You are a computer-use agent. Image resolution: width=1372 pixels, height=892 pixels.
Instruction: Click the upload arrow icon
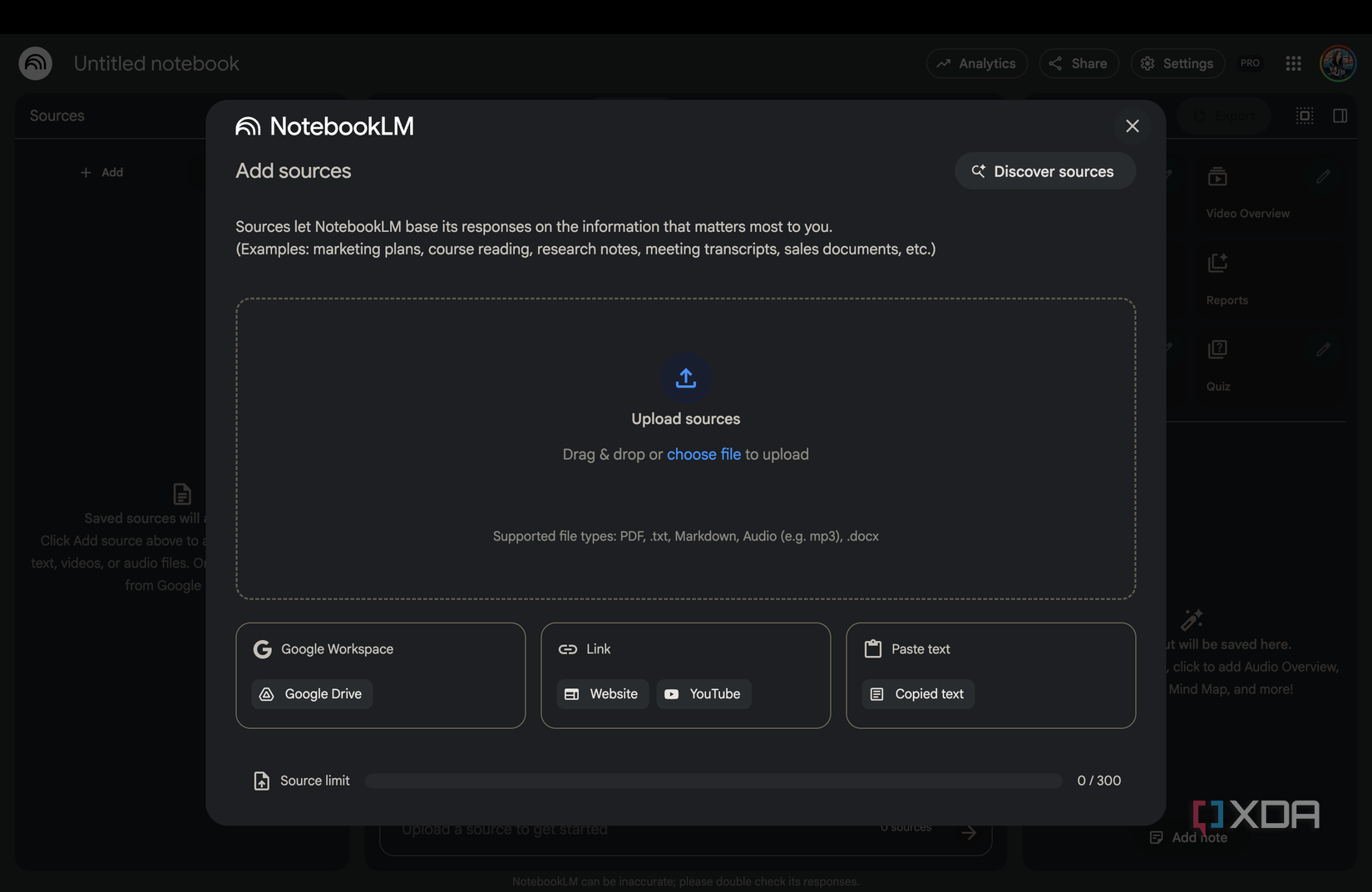coord(686,378)
